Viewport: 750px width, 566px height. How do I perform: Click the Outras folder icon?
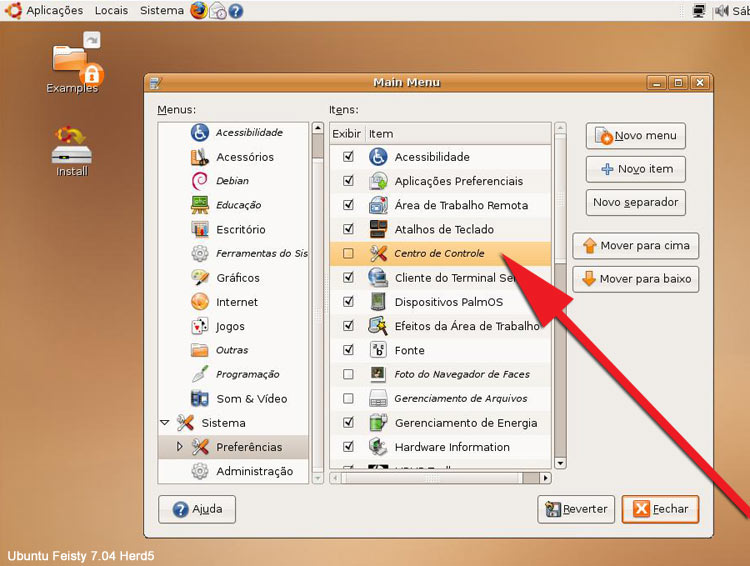coord(199,350)
